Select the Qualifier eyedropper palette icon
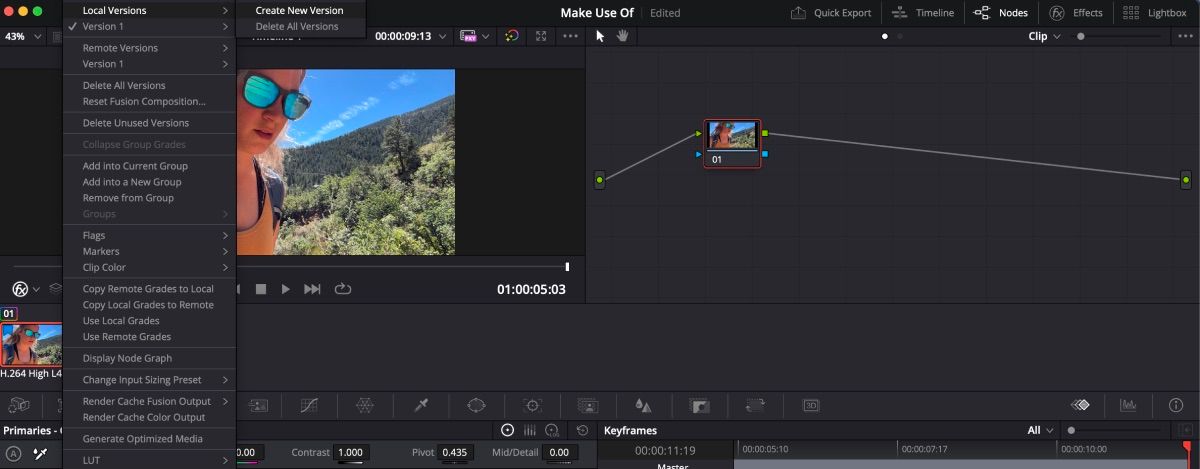 point(421,405)
